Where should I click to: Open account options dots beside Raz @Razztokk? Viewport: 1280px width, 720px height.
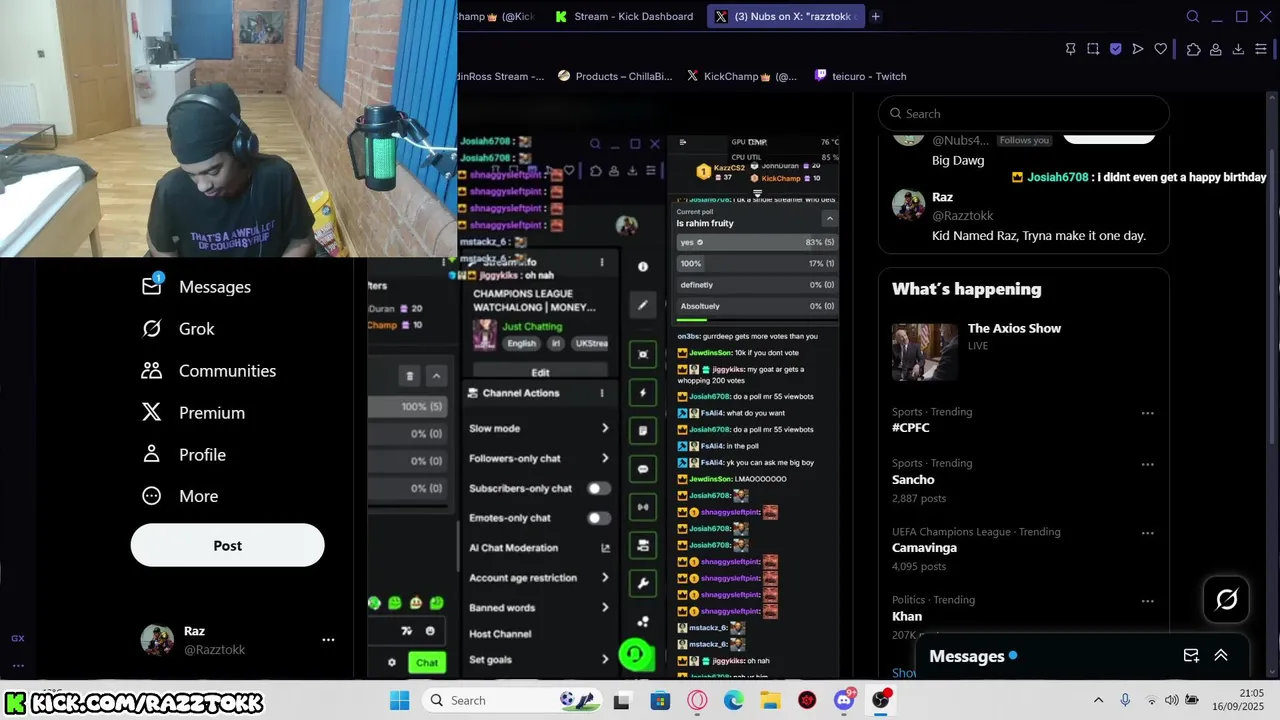coord(328,640)
